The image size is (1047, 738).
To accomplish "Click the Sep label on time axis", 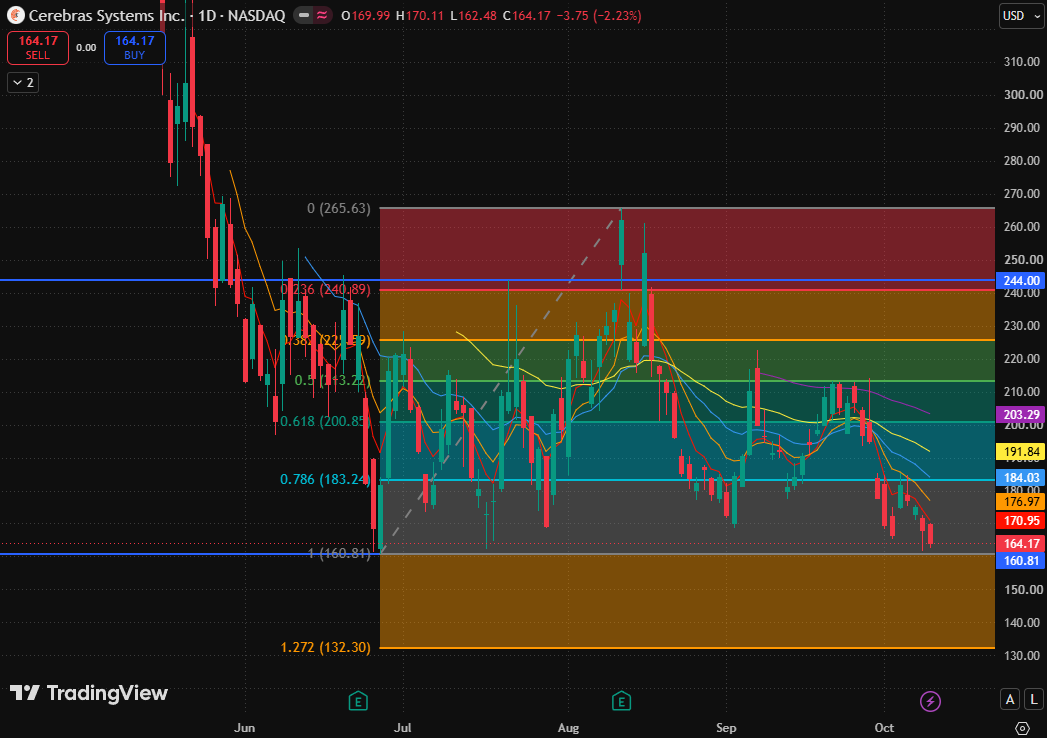I will pos(726,727).
